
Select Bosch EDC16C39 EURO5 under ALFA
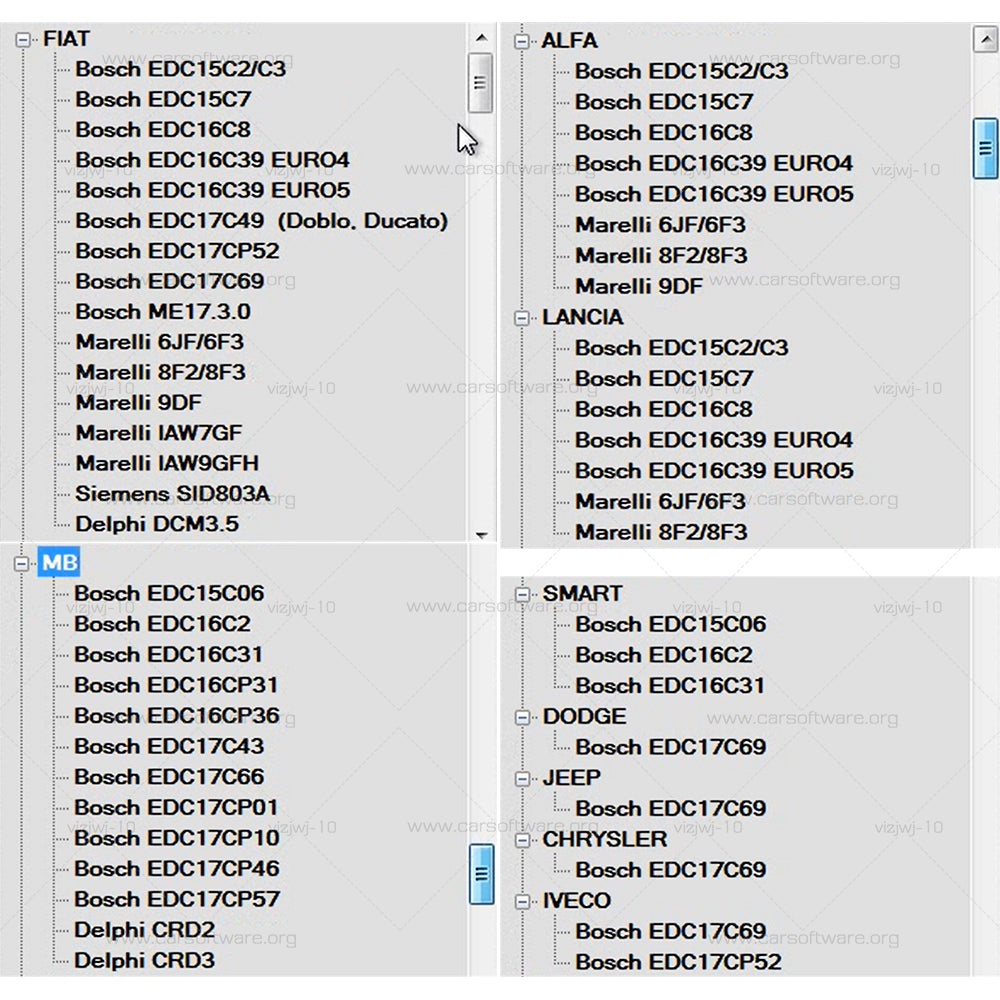click(x=714, y=194)
